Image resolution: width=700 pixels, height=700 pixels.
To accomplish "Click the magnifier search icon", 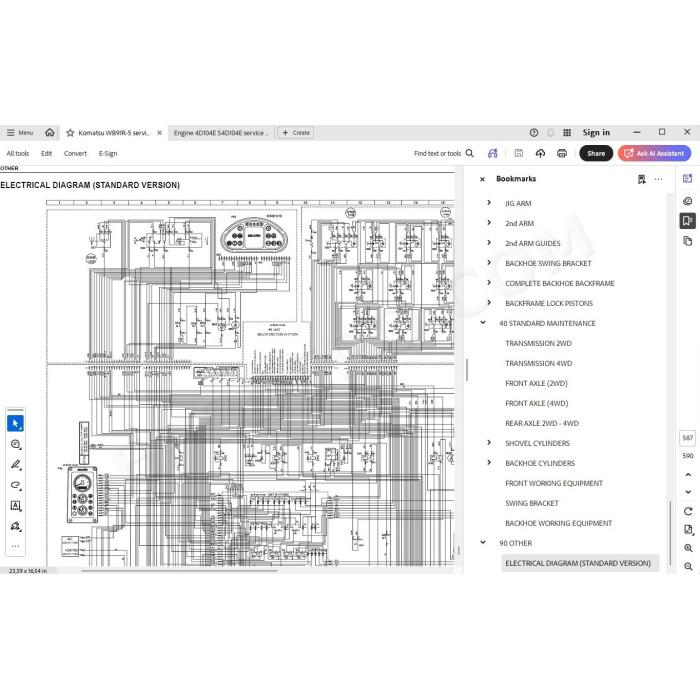I will click(470, 153).
